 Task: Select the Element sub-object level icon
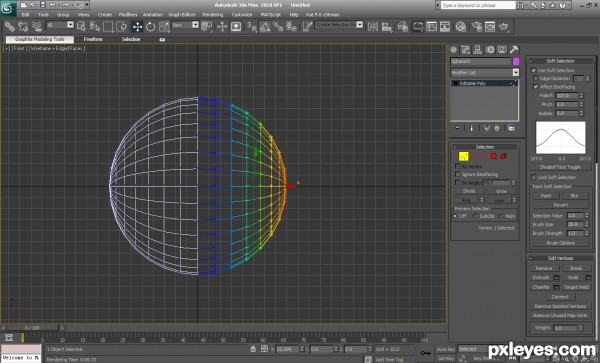coord(504,156)
